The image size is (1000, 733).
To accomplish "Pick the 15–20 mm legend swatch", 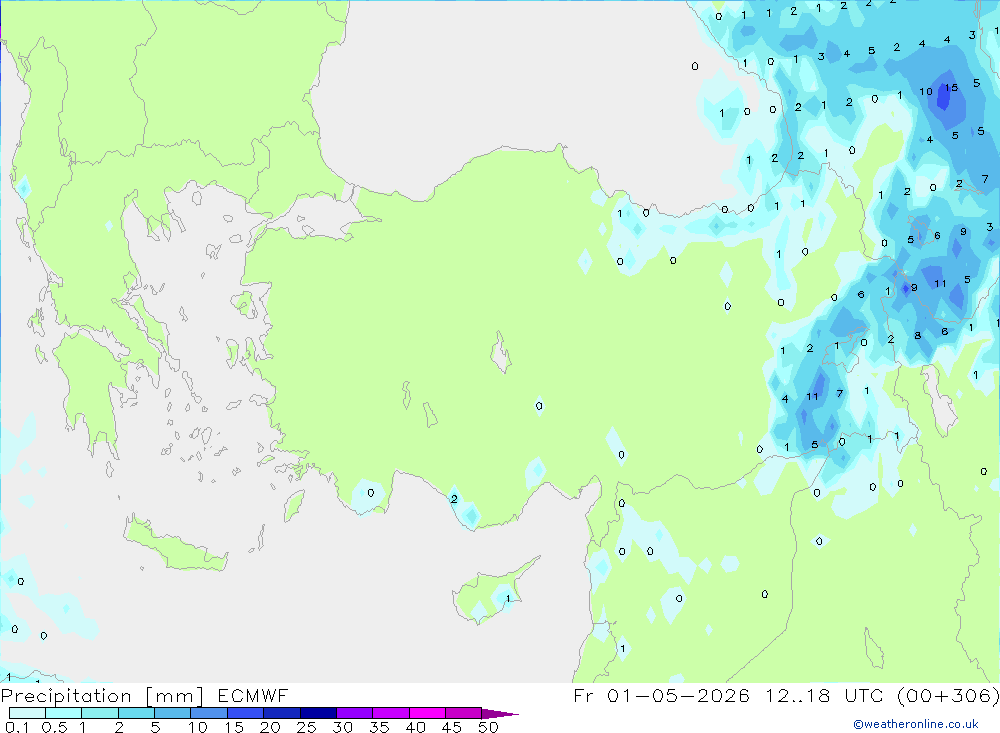I will [x=245, y=713].
